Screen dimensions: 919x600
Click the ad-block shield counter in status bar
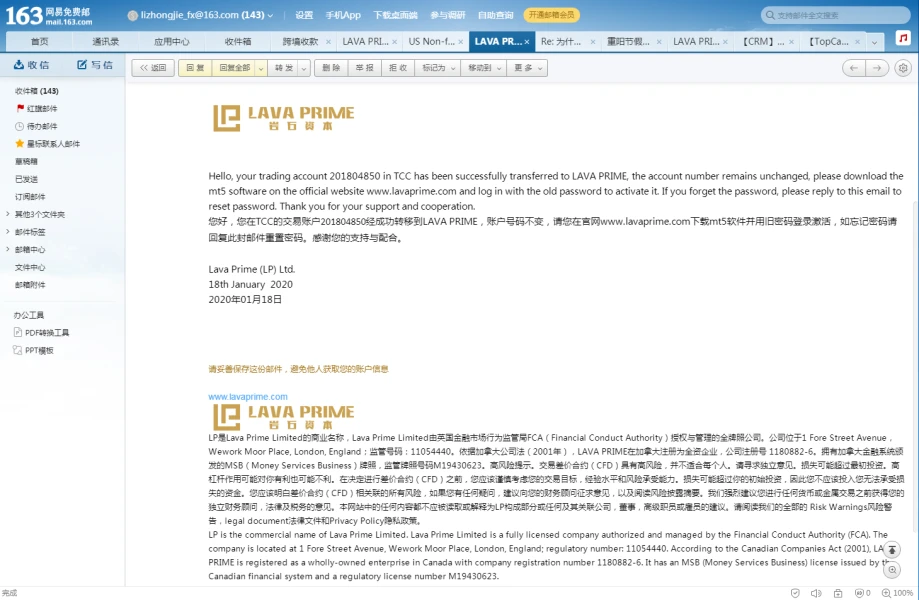(x=863, y=593)
